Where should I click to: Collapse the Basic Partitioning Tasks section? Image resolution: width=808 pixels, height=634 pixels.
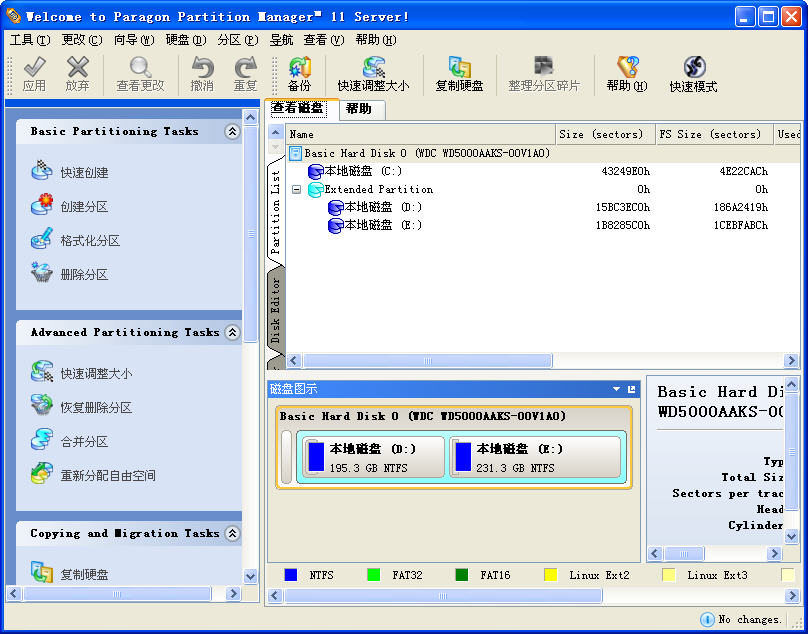tap(232, 132)
